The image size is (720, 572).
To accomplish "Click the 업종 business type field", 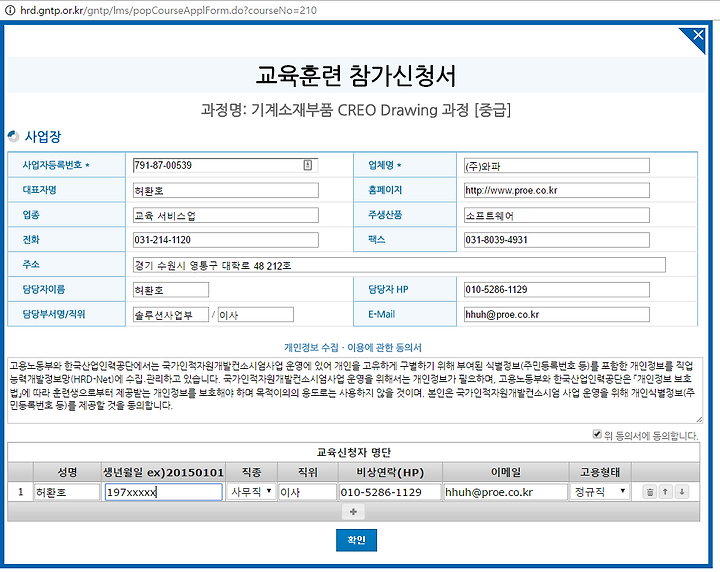I will [225, 215].
